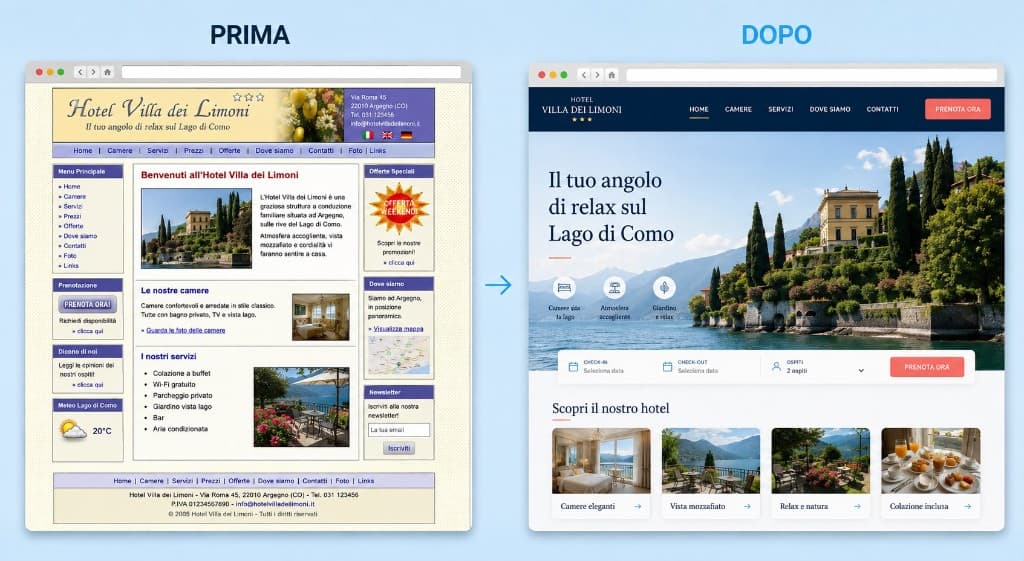The height and width of the screenshot is (561, 1024).
Task: Click clicca qui under Dicono di noi
Action: click(90, 385)
